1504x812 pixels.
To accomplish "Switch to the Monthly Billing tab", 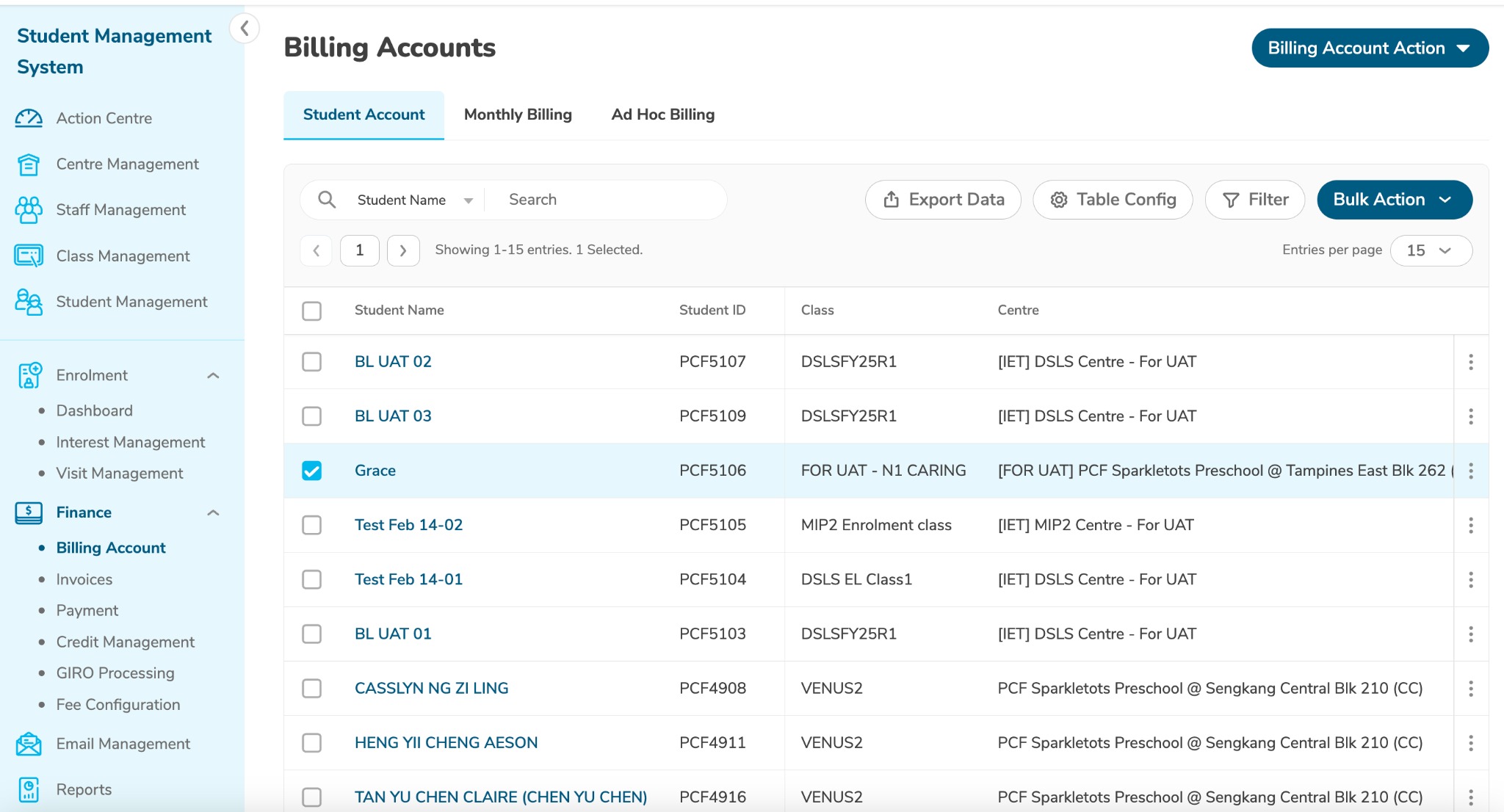I will coord(518,115).
